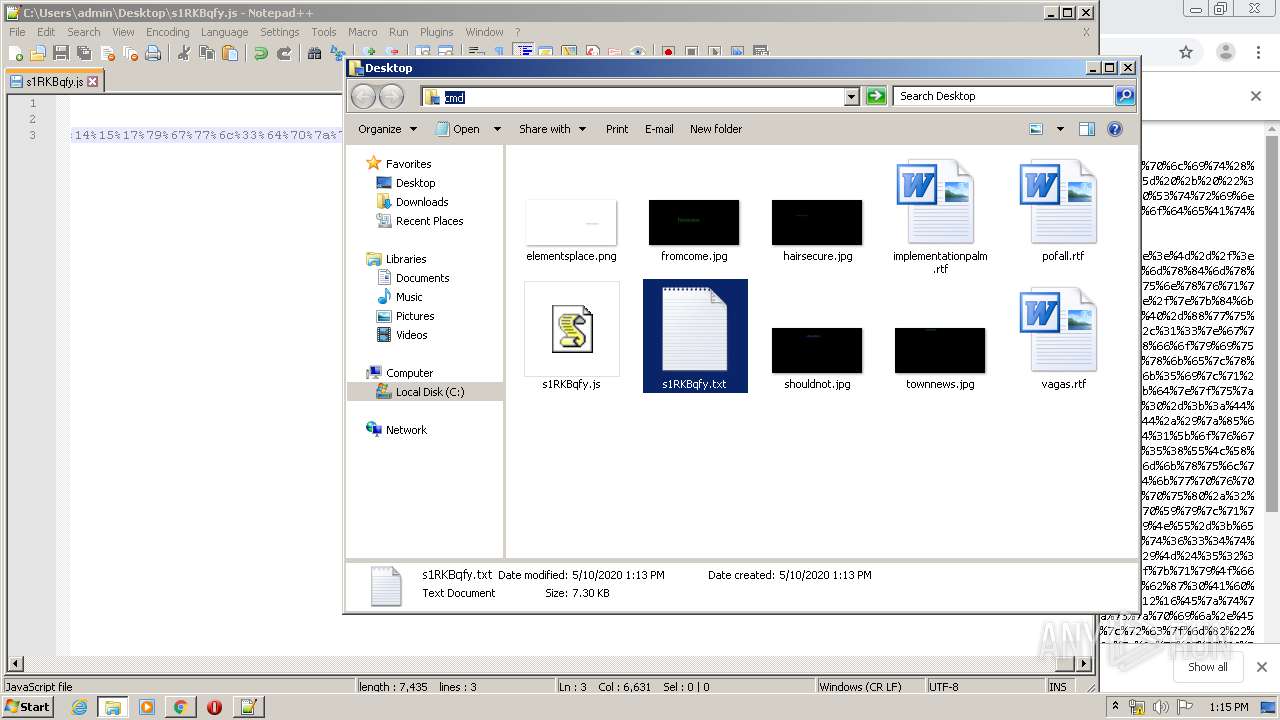Screen dimensions: 1280x720
Task: Toggle Show all characters pilcrow icon
Action: [x=499, y=53]
